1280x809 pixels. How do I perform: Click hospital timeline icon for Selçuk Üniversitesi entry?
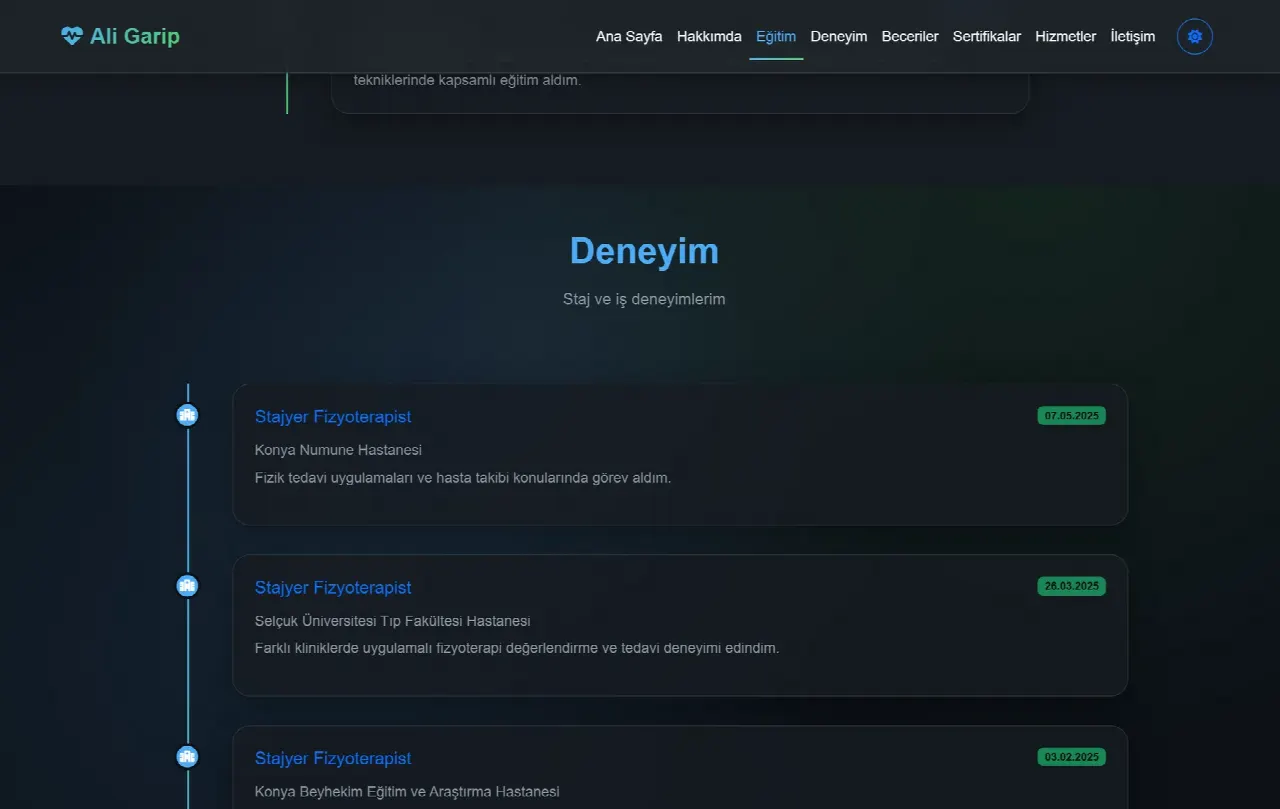[x=187, y=586]
